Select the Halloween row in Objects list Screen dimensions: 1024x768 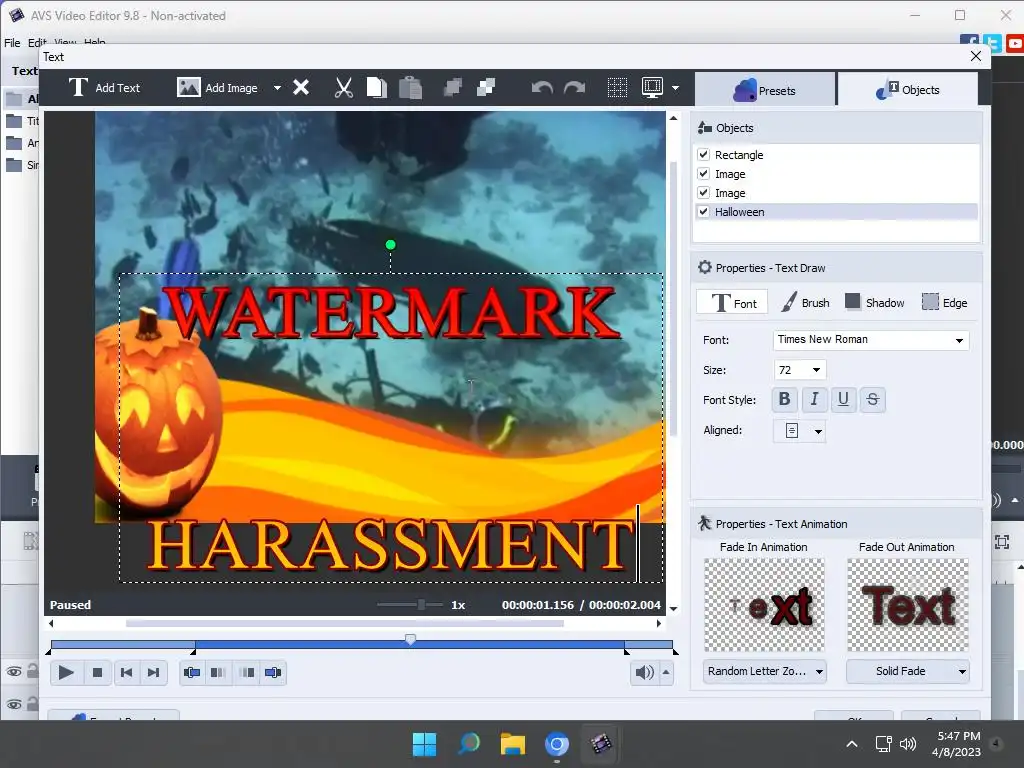coord(836,212)
